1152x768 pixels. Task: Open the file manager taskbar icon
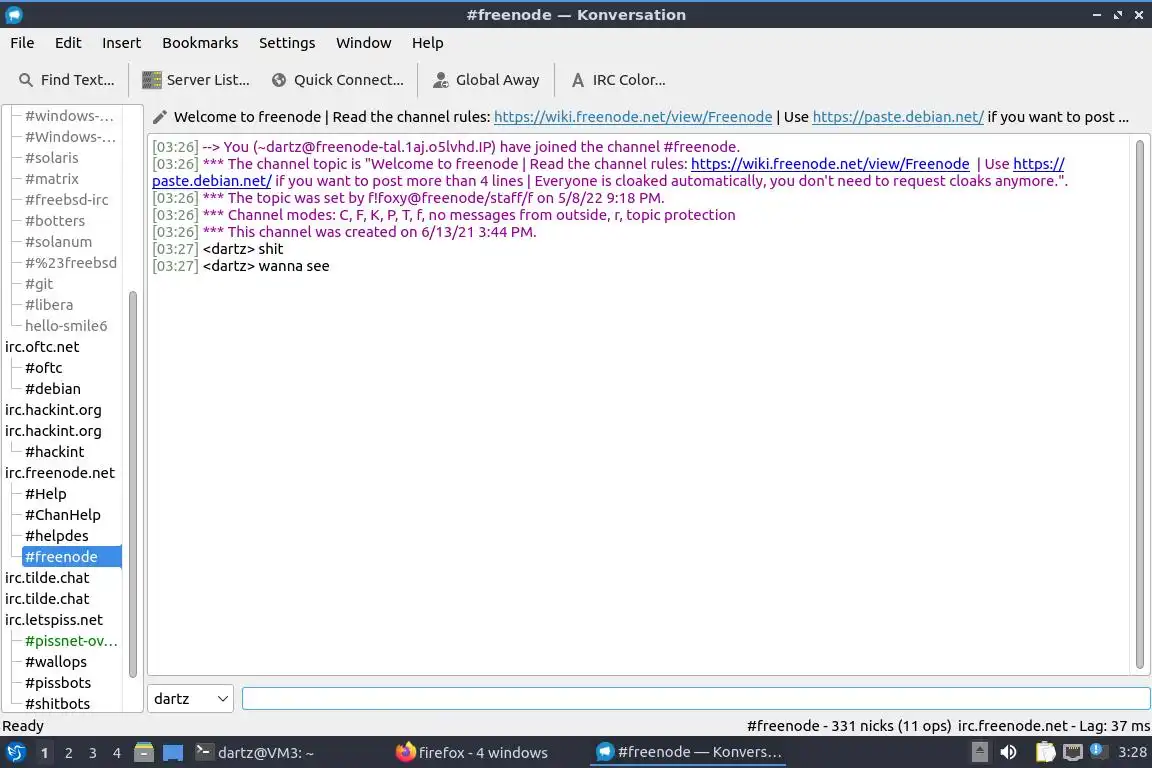click(x=144, y=753)
